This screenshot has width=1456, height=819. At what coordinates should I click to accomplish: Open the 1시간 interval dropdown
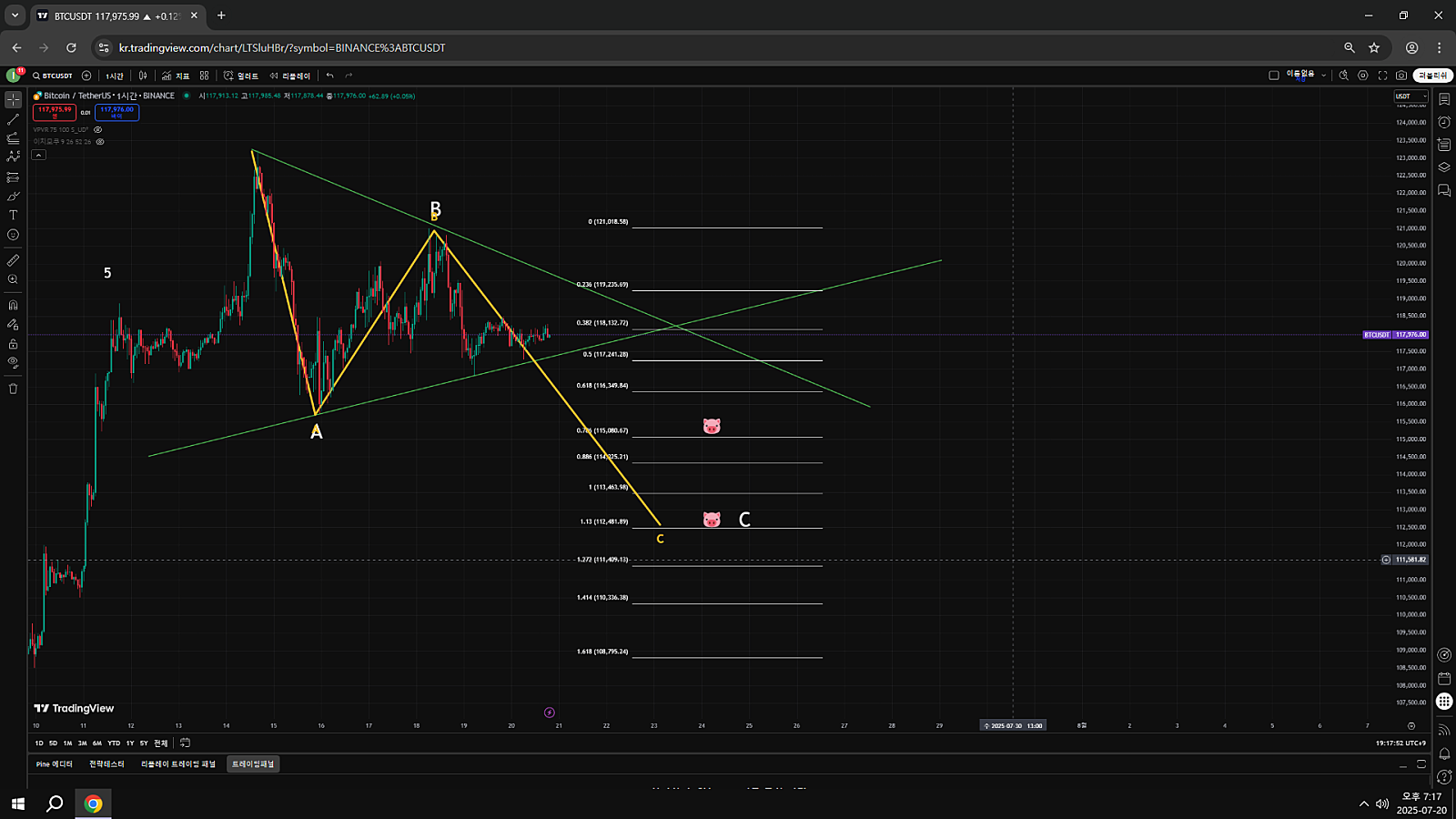point(115,76)
